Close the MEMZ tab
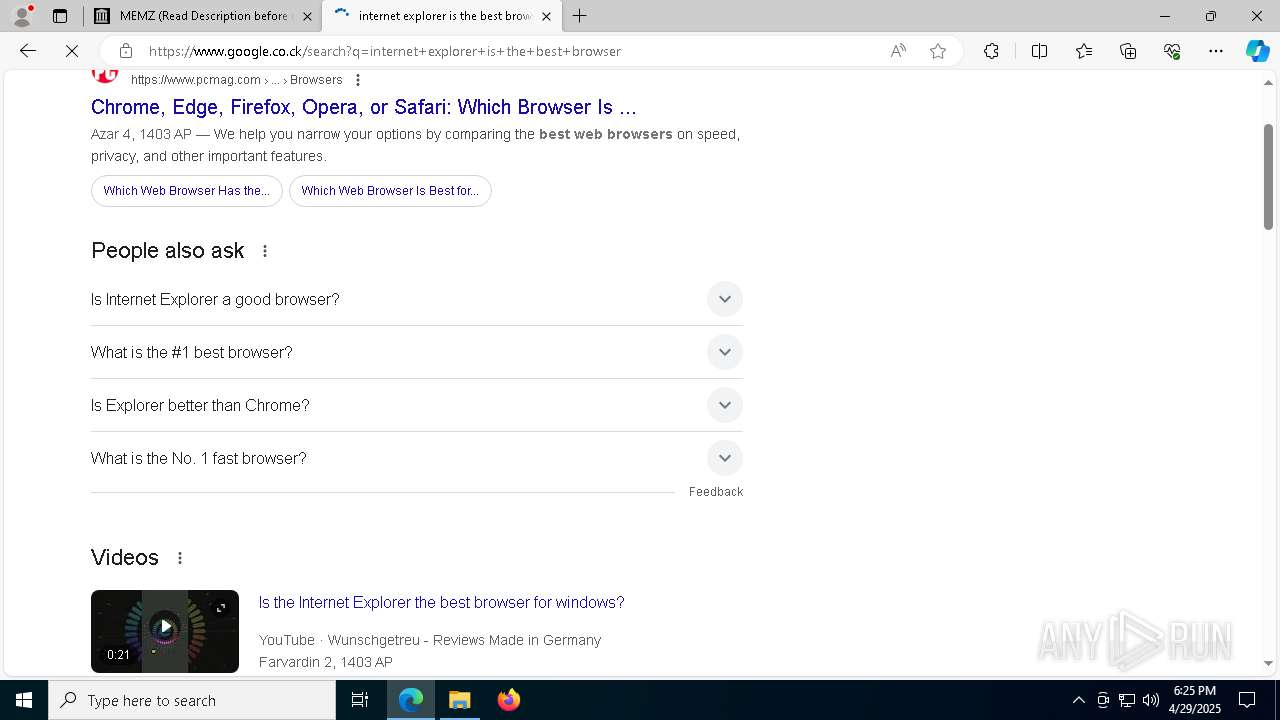1280x720 pixels. click(307, 16)
